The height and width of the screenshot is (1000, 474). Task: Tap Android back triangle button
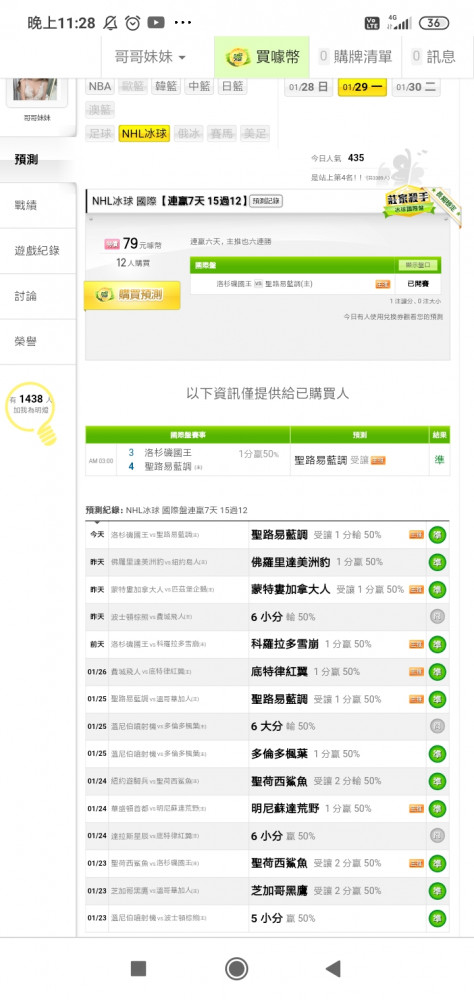(333, 969)
